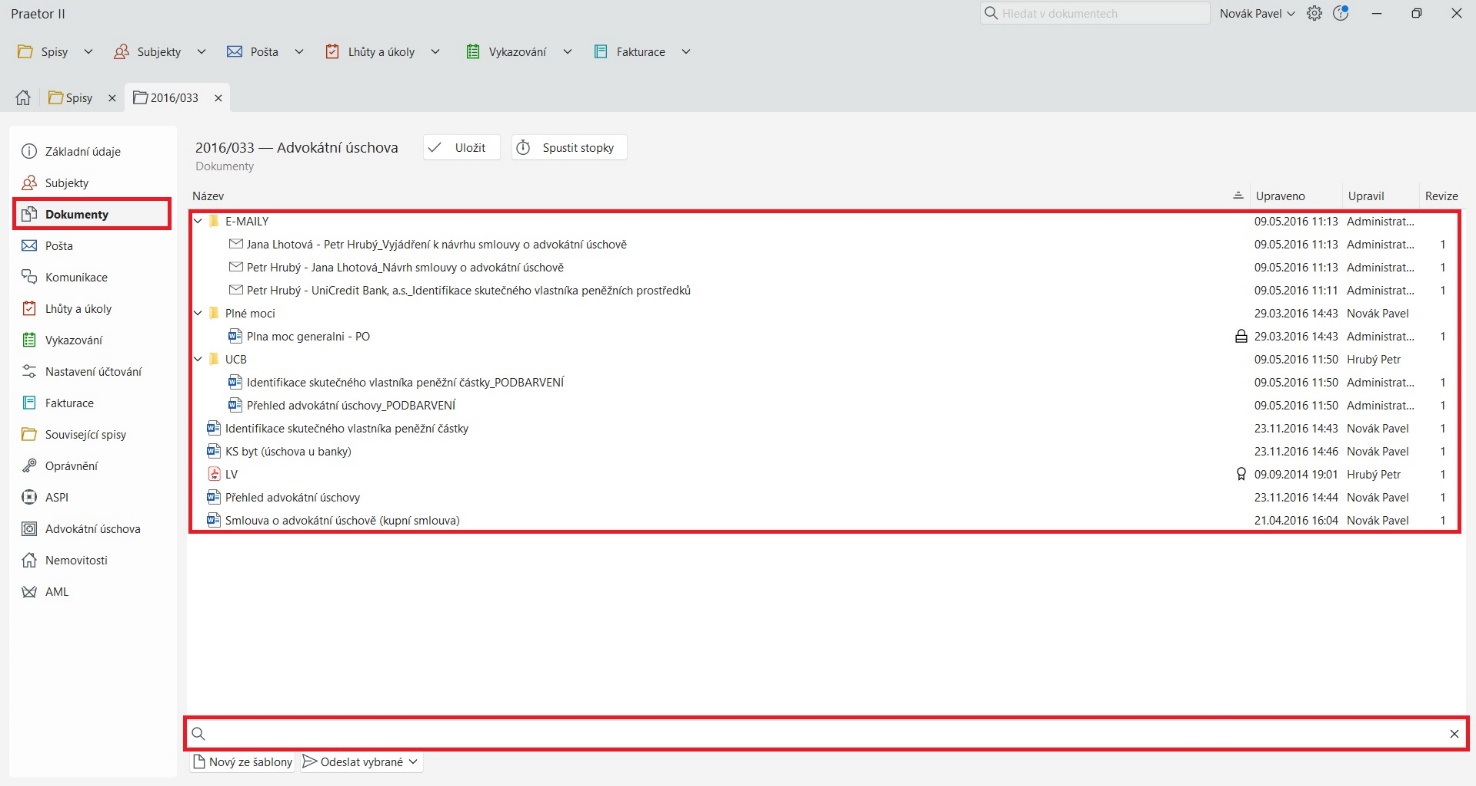Click the Uložit button

tap(461, 148)
